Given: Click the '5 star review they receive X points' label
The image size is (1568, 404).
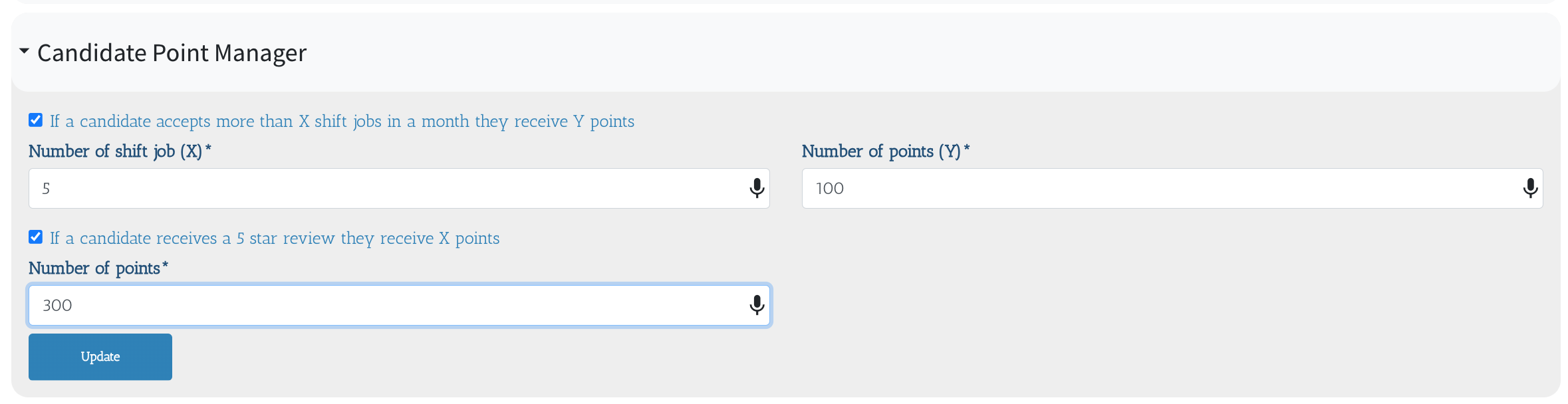Looking at the screenshot, I should (x=275, y=239).
